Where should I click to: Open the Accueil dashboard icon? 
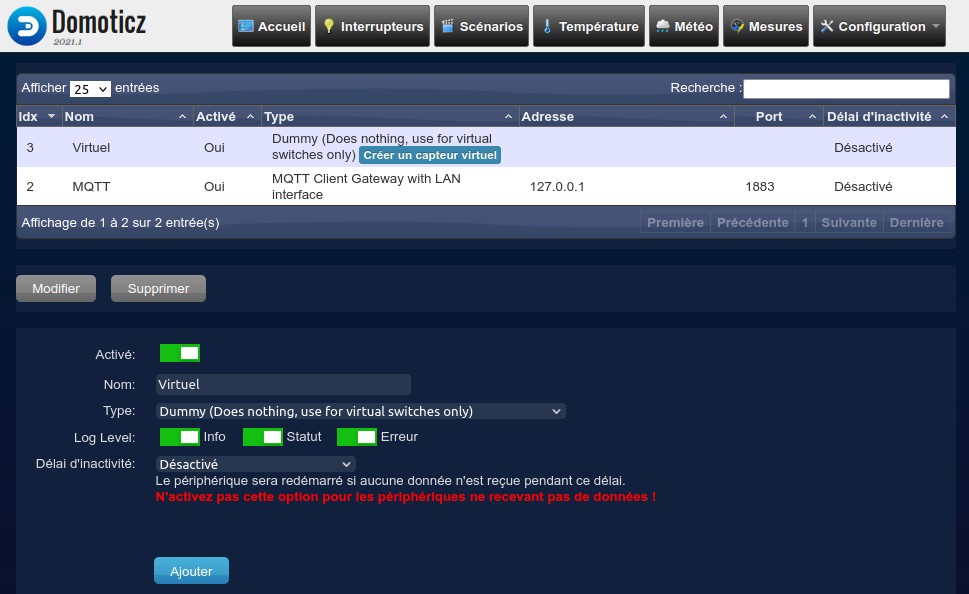pos(246,27)
